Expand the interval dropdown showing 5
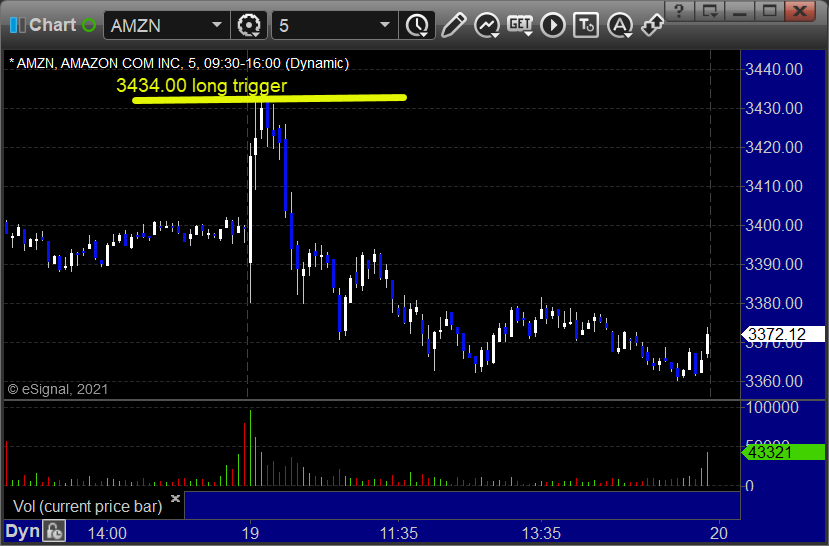Screen dimensions: 829x546 (385, 25)
